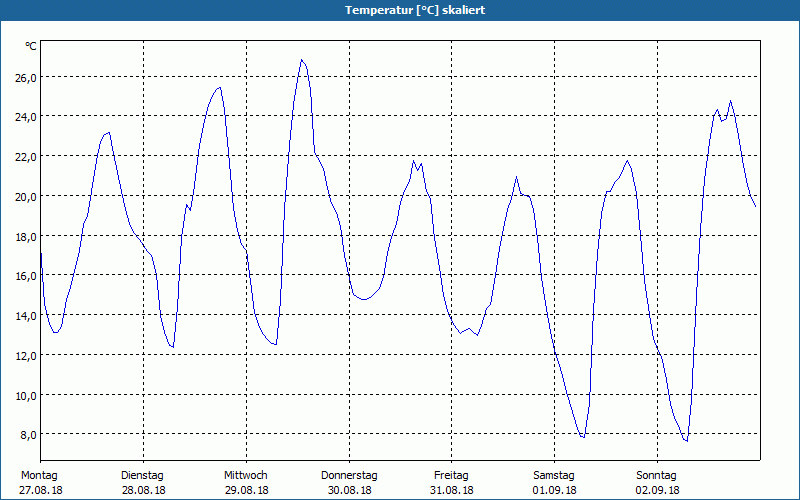Click the curve's end point on Sunday evening

(x=755, y=206)
